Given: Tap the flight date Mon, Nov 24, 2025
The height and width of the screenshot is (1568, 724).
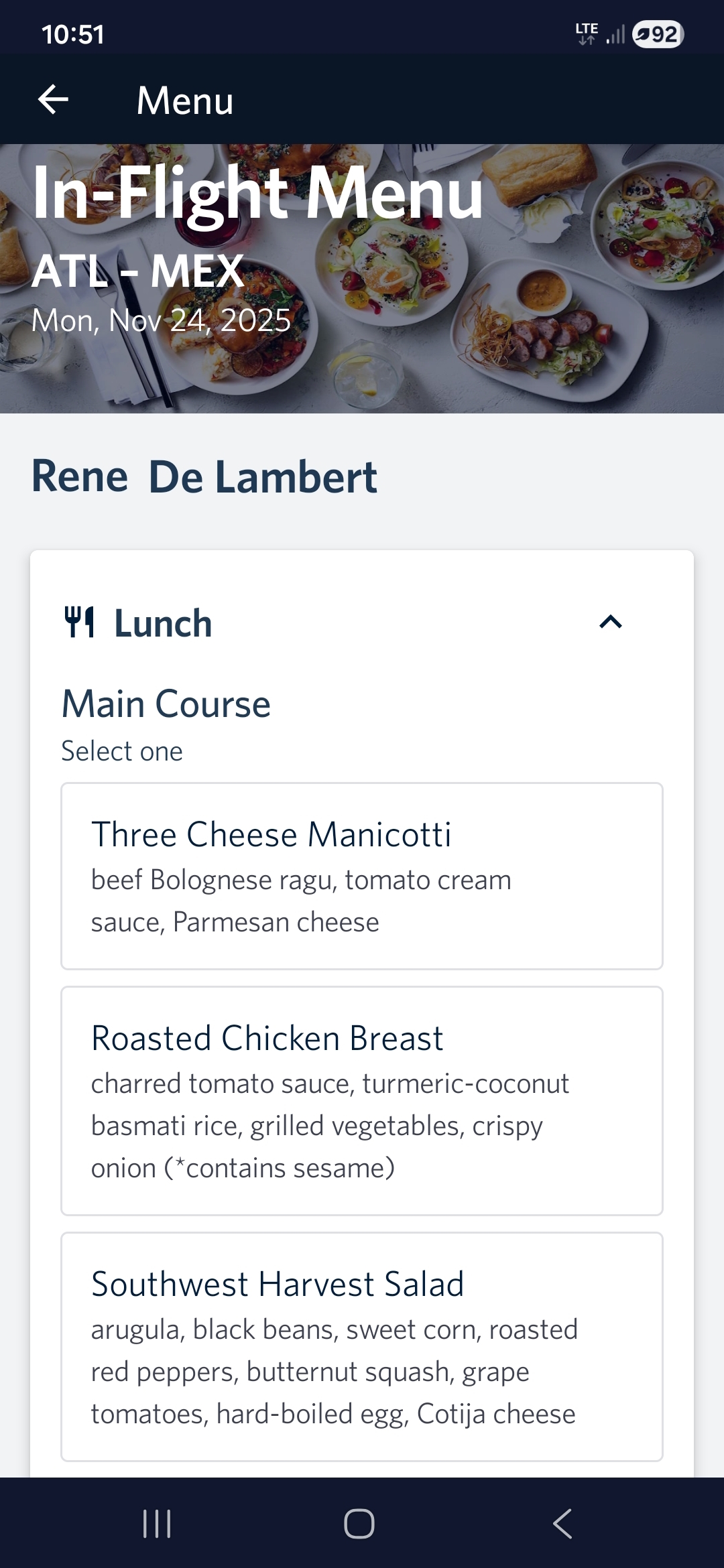Looking at the screenshot, I should 162,320.
